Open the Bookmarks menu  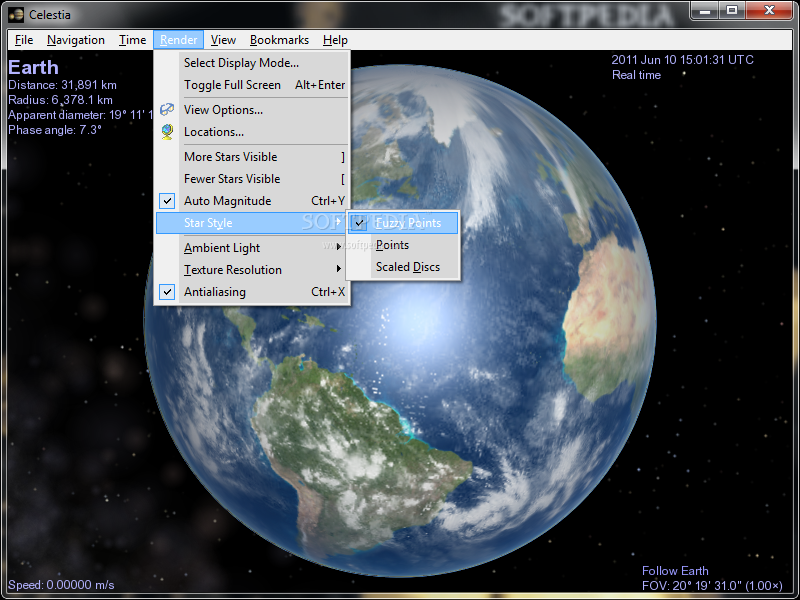point(279,40)
